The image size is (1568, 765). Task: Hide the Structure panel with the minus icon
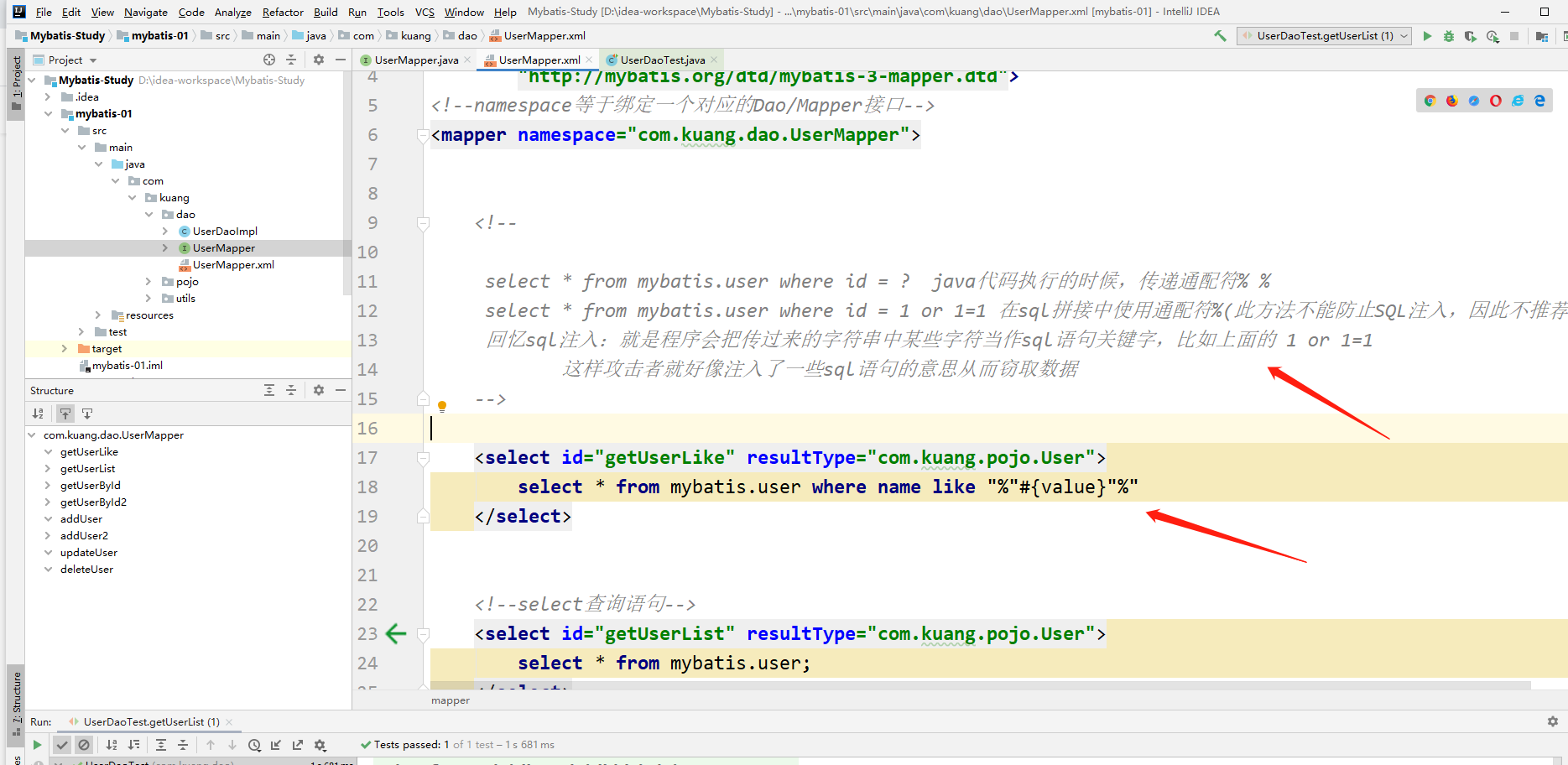[341, 390]
